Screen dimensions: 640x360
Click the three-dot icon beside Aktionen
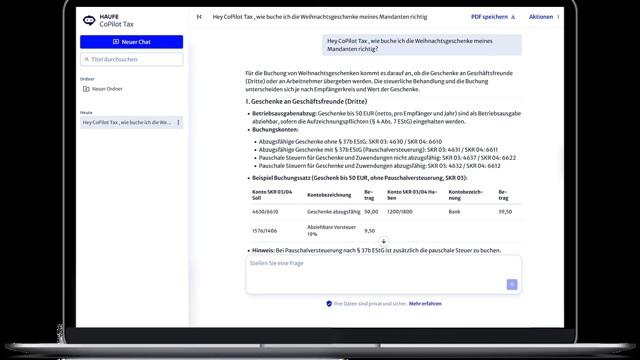[558, 17]
